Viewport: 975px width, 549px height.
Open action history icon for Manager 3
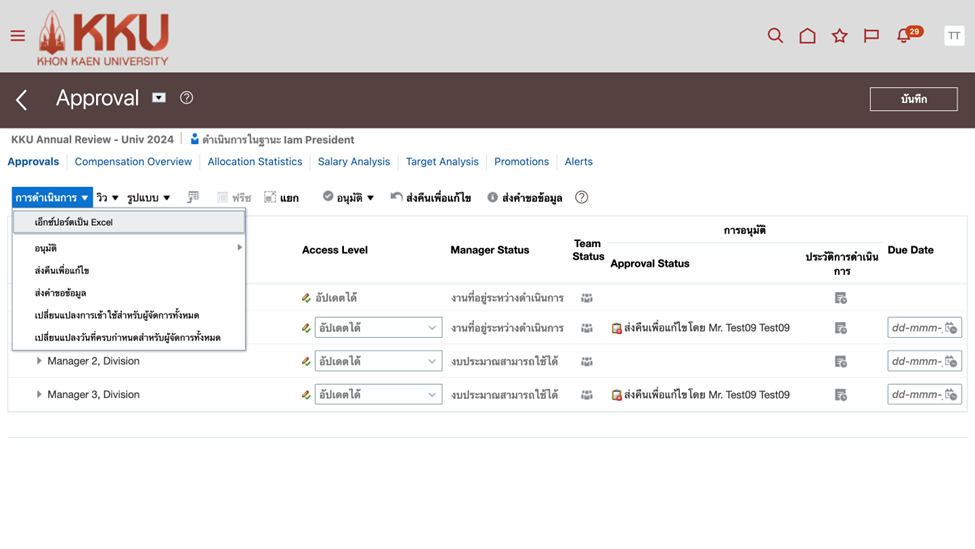(x=840, y=395)
